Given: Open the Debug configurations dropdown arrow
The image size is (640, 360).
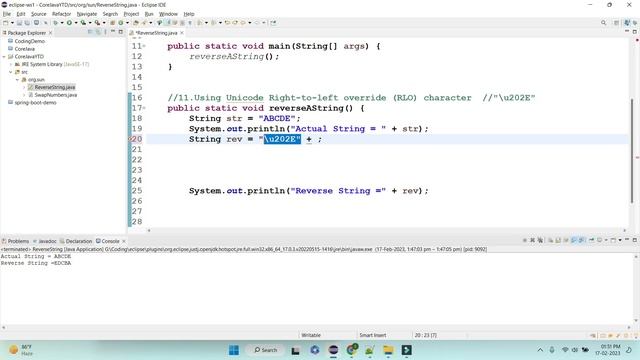Looking at the screenshot, I should (62, 23).
